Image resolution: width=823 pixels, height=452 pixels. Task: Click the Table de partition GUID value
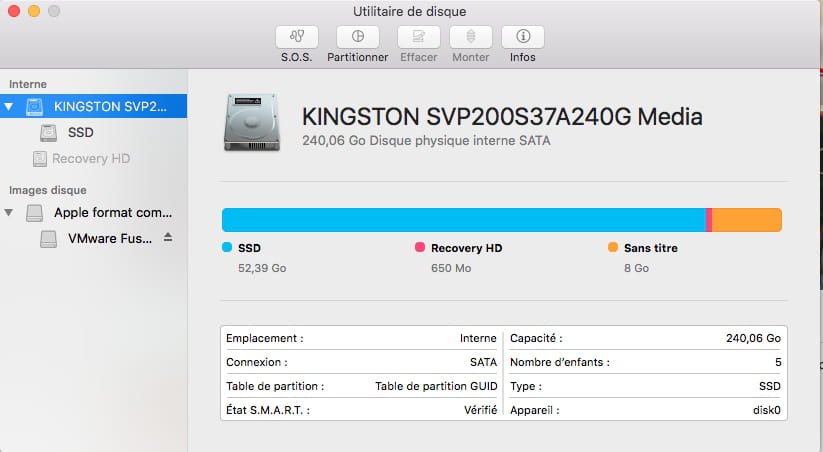tap(436, 386)
